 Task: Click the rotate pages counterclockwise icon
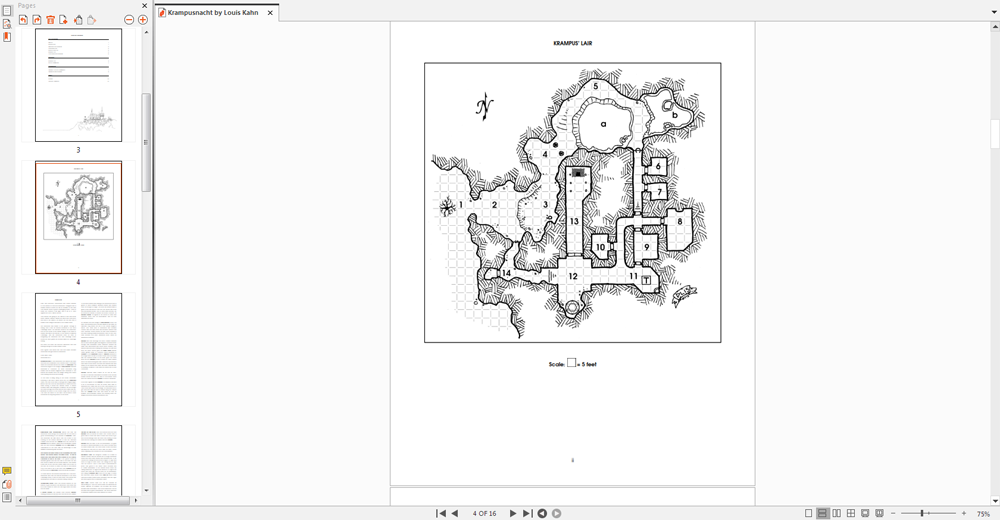tap(23, 20)
